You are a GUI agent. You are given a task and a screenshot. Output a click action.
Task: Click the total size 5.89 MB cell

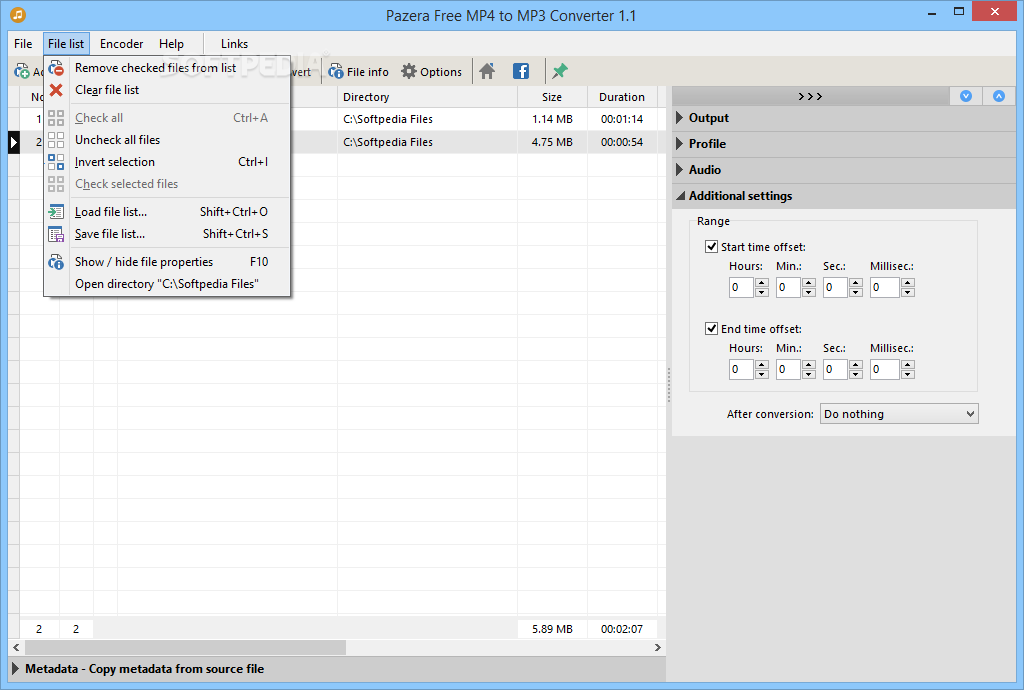pyautogui.click(x=552, y=629)
